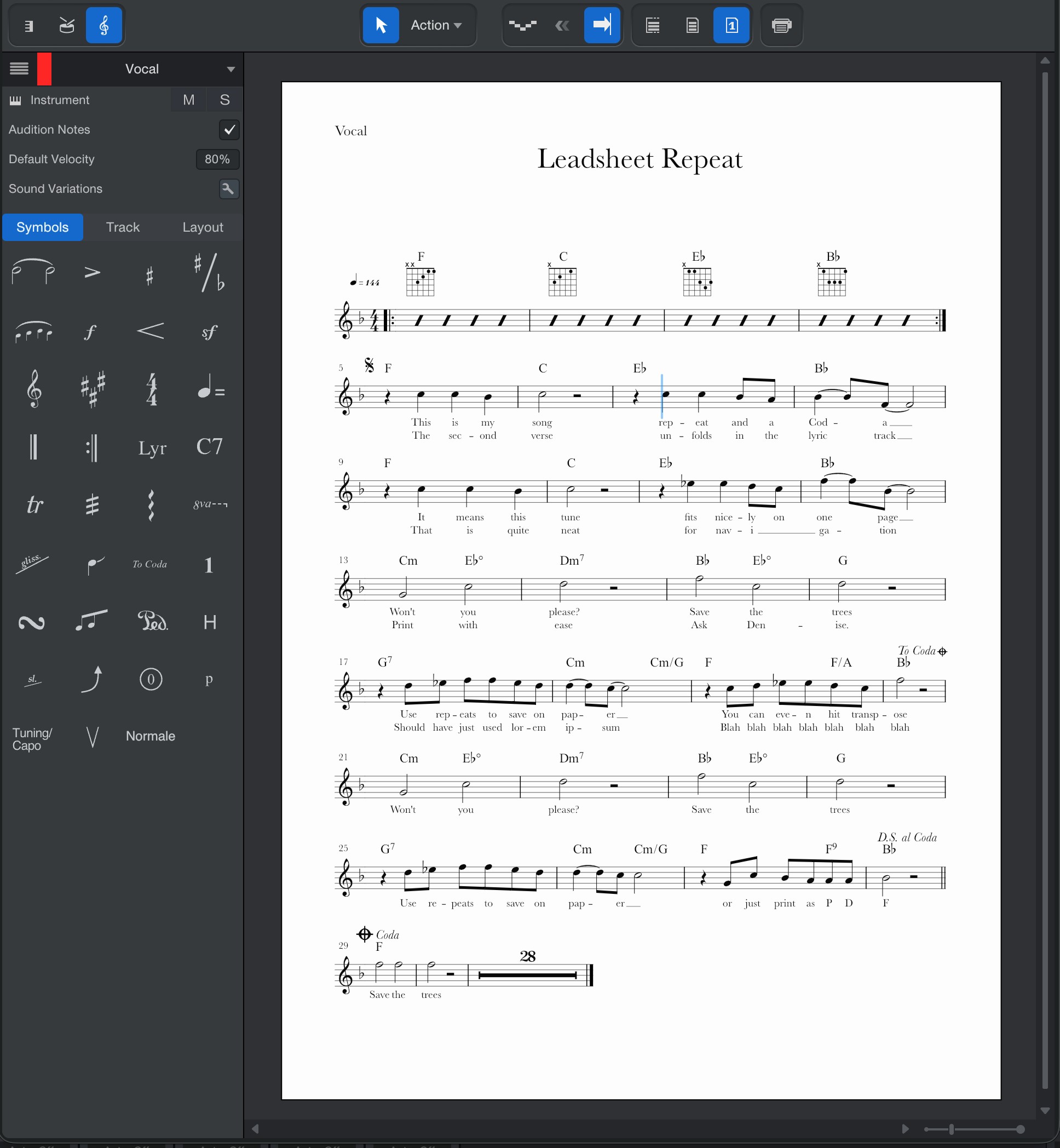Viewport: 1060px width, 1148px height.
Task: Select the string bend arrow symbol
Action: [x=93, y=679]
